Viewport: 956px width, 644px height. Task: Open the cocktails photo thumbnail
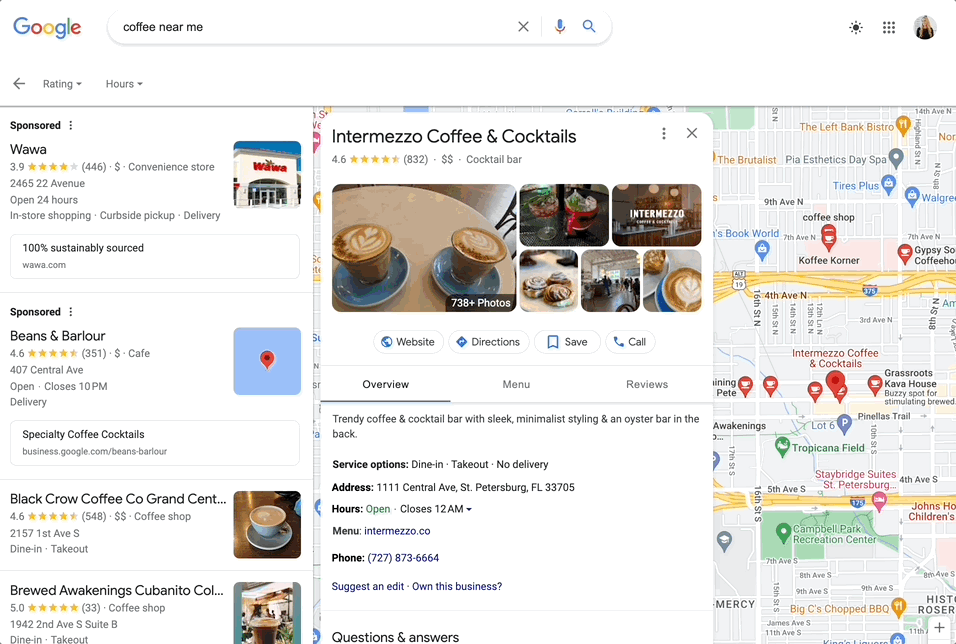(x=564, y=215)
